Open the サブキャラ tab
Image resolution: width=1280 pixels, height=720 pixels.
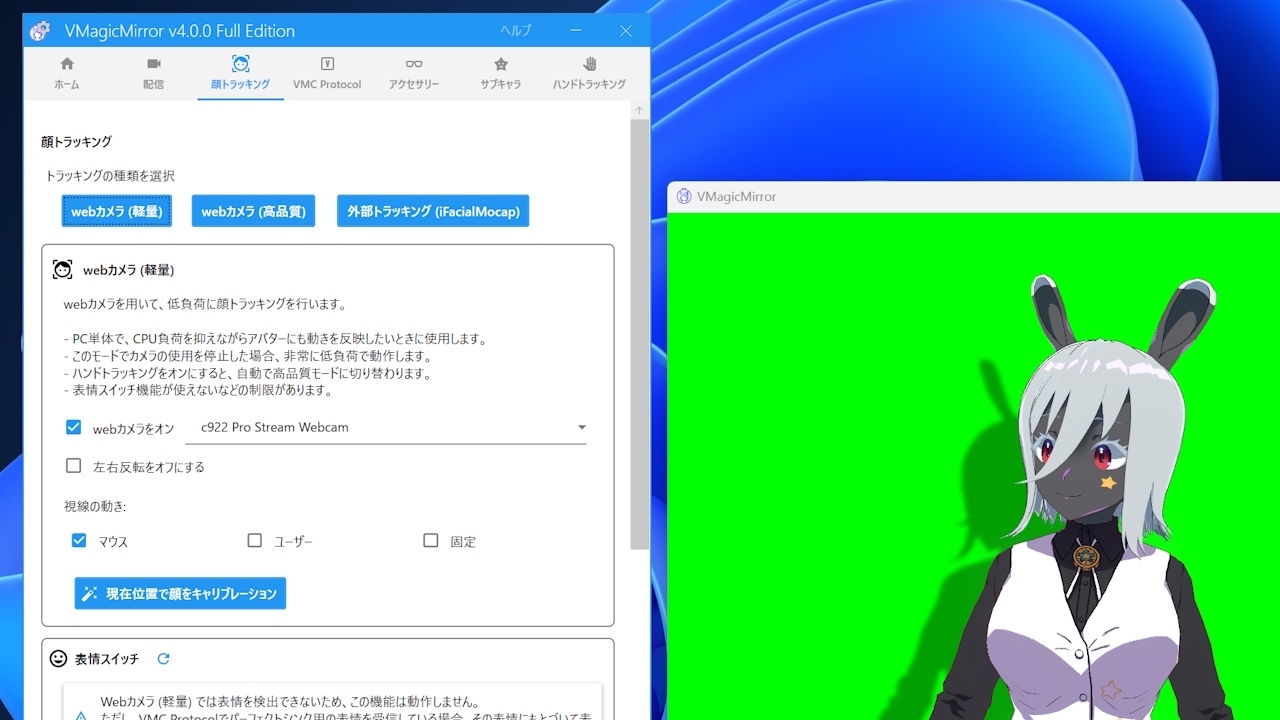click(x=501, y=74)
